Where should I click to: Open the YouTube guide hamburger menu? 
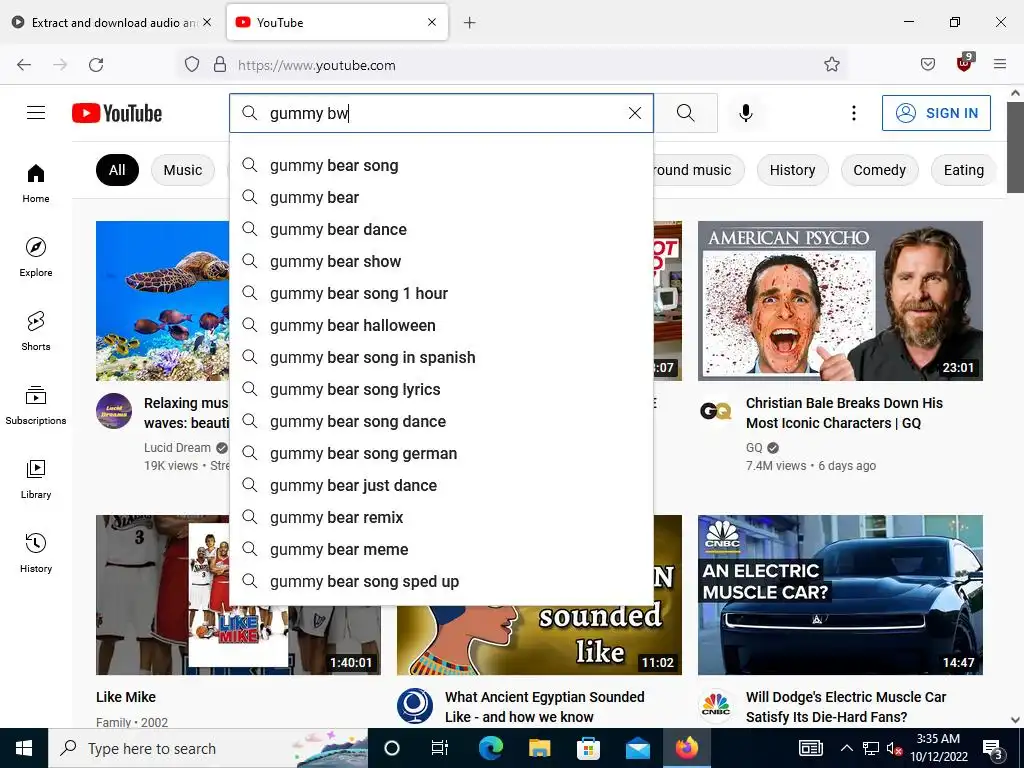point(36,113)
